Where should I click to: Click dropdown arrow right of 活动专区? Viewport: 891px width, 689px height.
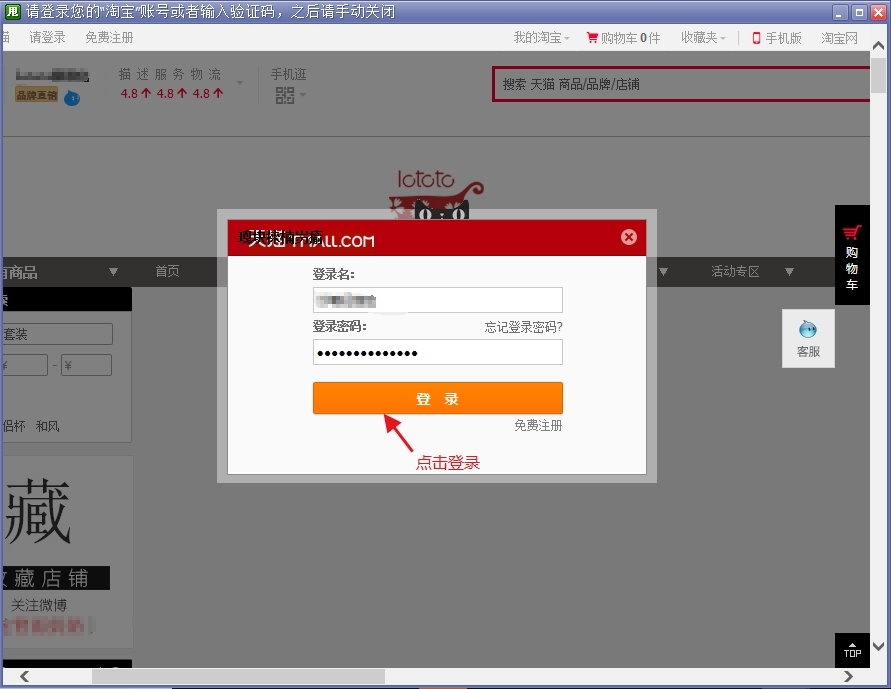pyautogui.click(x=789, y=272)
